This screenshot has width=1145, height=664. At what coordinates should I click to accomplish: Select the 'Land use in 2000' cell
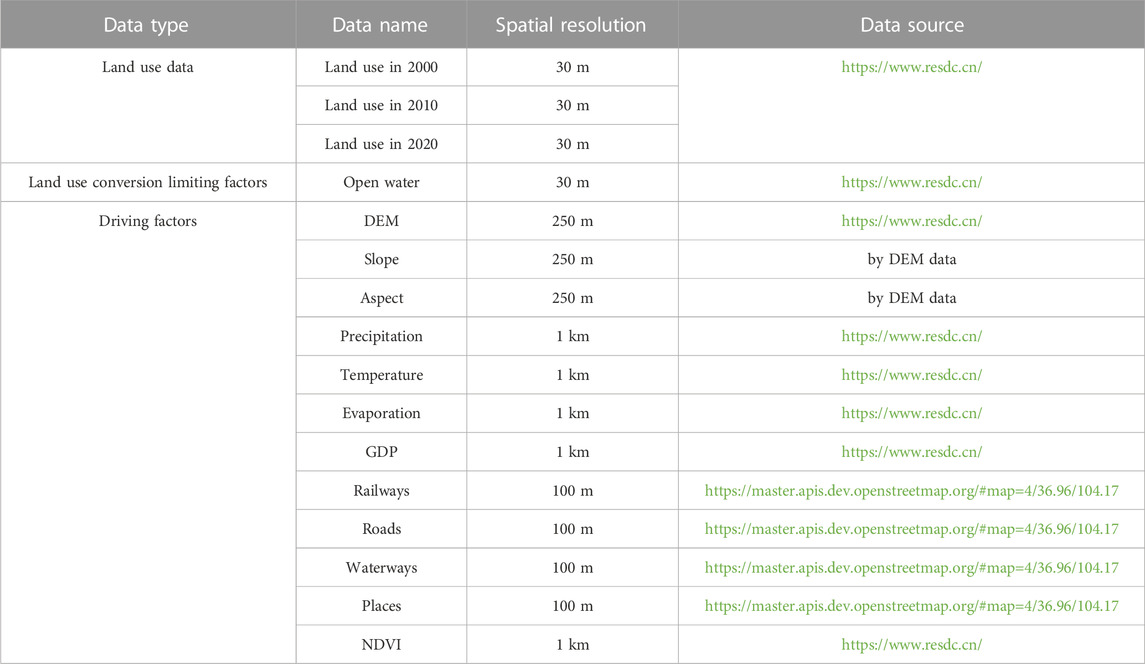pyautogui.click(x=381, y=67)
